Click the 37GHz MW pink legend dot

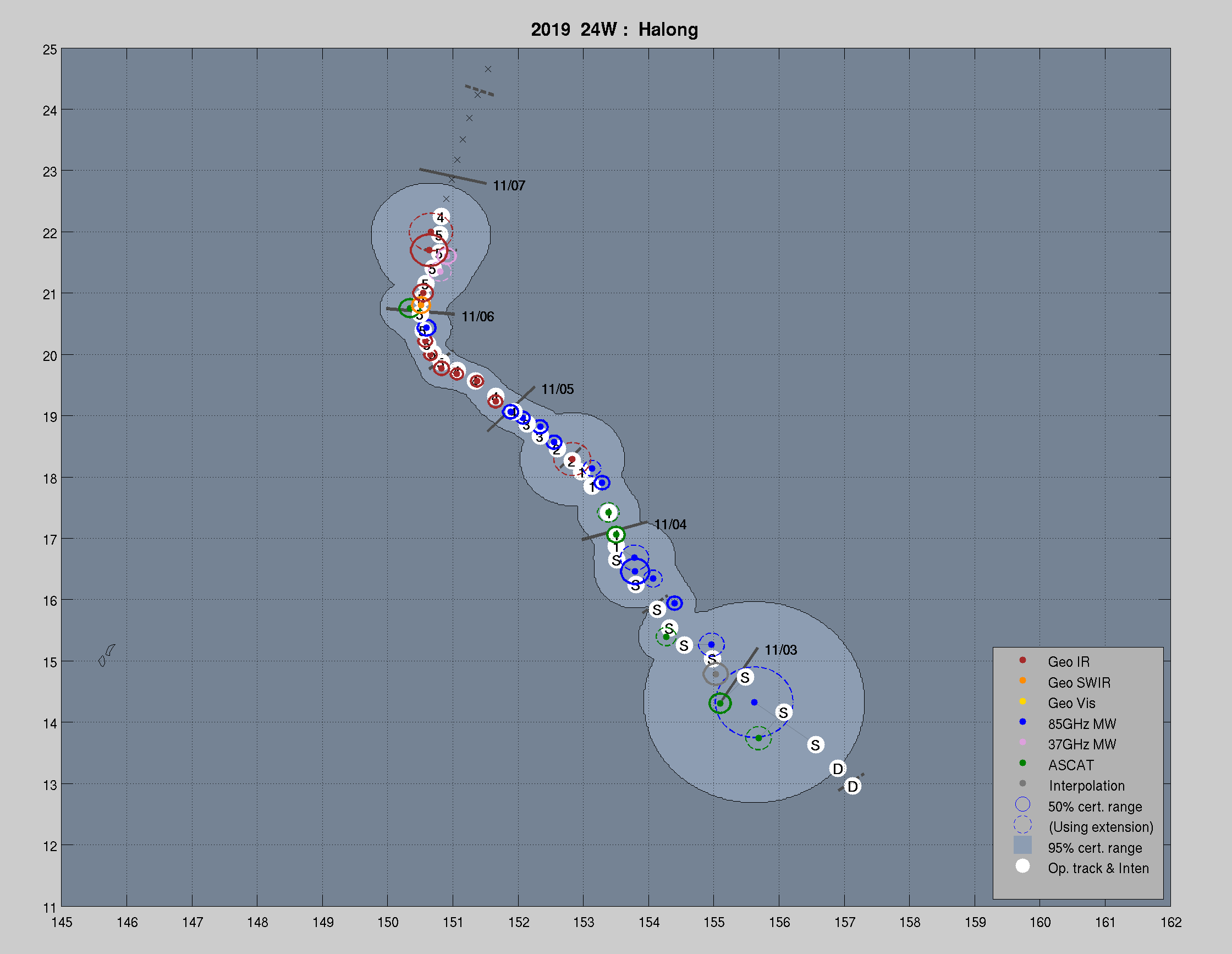tap(1022, 742)
